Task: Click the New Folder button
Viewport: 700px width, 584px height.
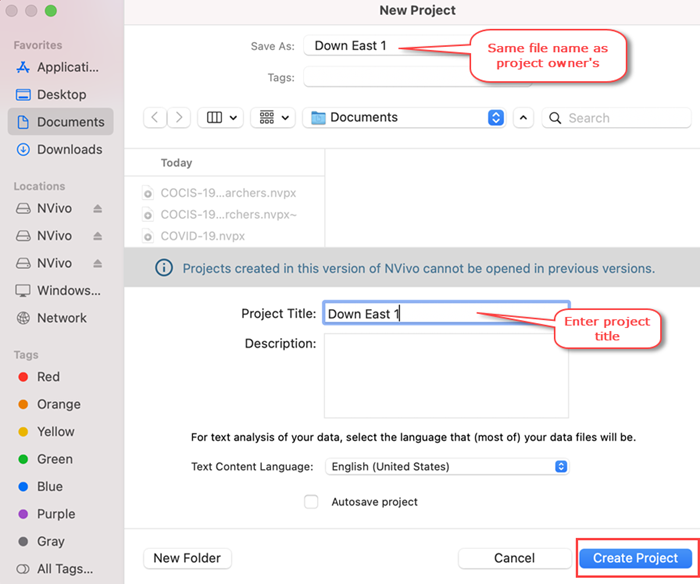Action: click(188, 558)
